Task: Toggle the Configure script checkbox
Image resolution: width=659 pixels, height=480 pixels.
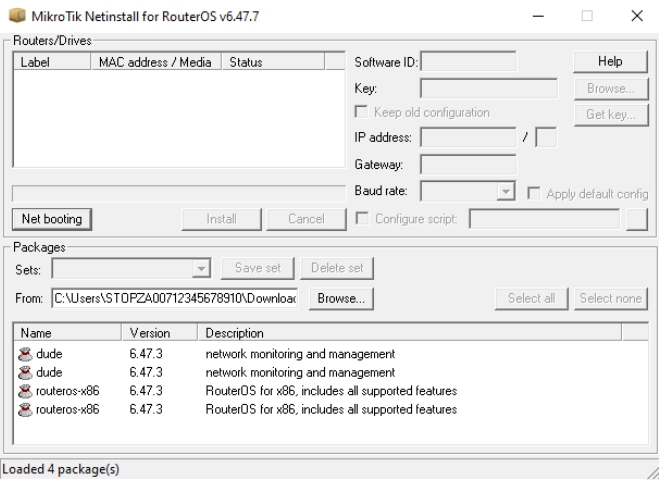Action: coord(362,219)
